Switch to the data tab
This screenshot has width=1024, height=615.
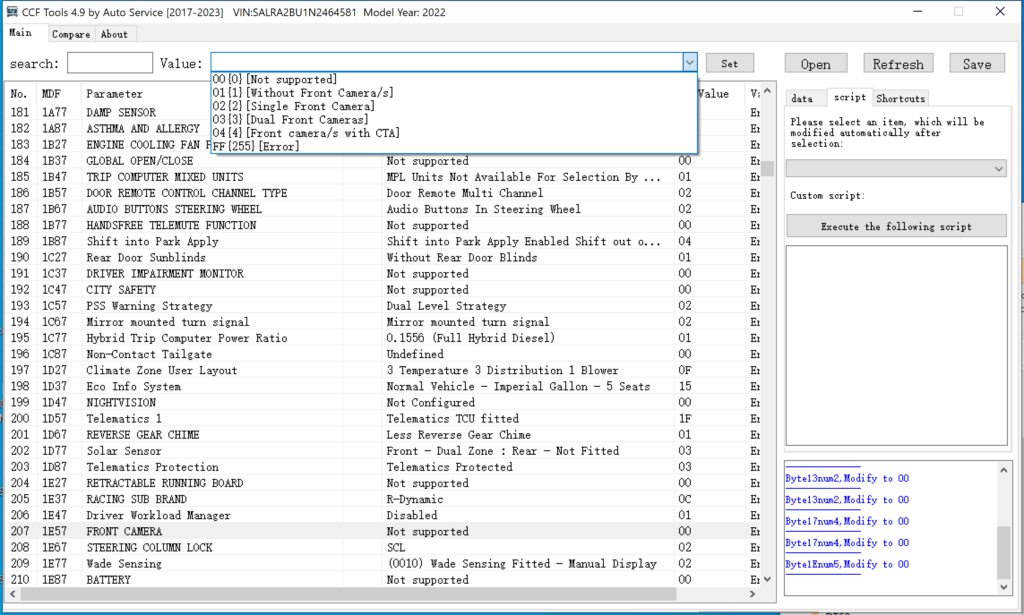tap(813, 98)
